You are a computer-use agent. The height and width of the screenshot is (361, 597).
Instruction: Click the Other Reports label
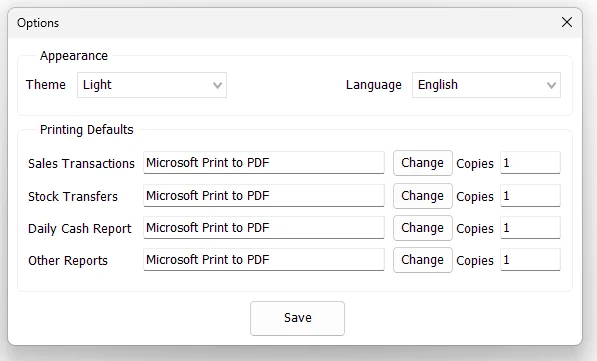click(x=68, y=261)
